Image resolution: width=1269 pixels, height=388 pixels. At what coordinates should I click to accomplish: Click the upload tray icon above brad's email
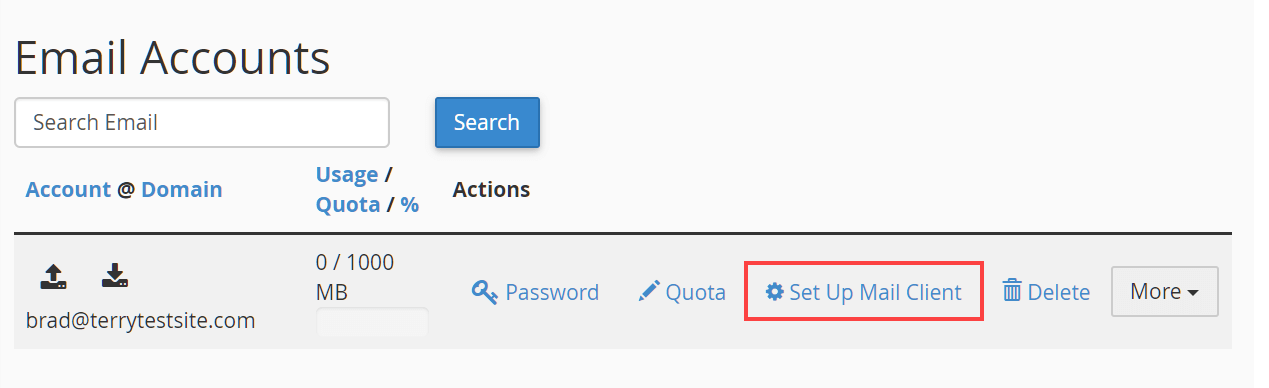53,276
